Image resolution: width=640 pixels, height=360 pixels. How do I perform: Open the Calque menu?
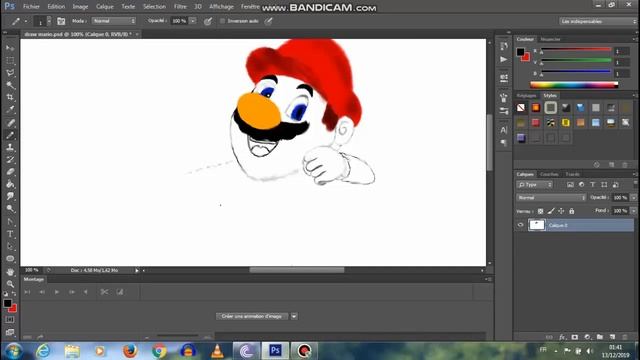pyautogui.click(x=104, y=7)
